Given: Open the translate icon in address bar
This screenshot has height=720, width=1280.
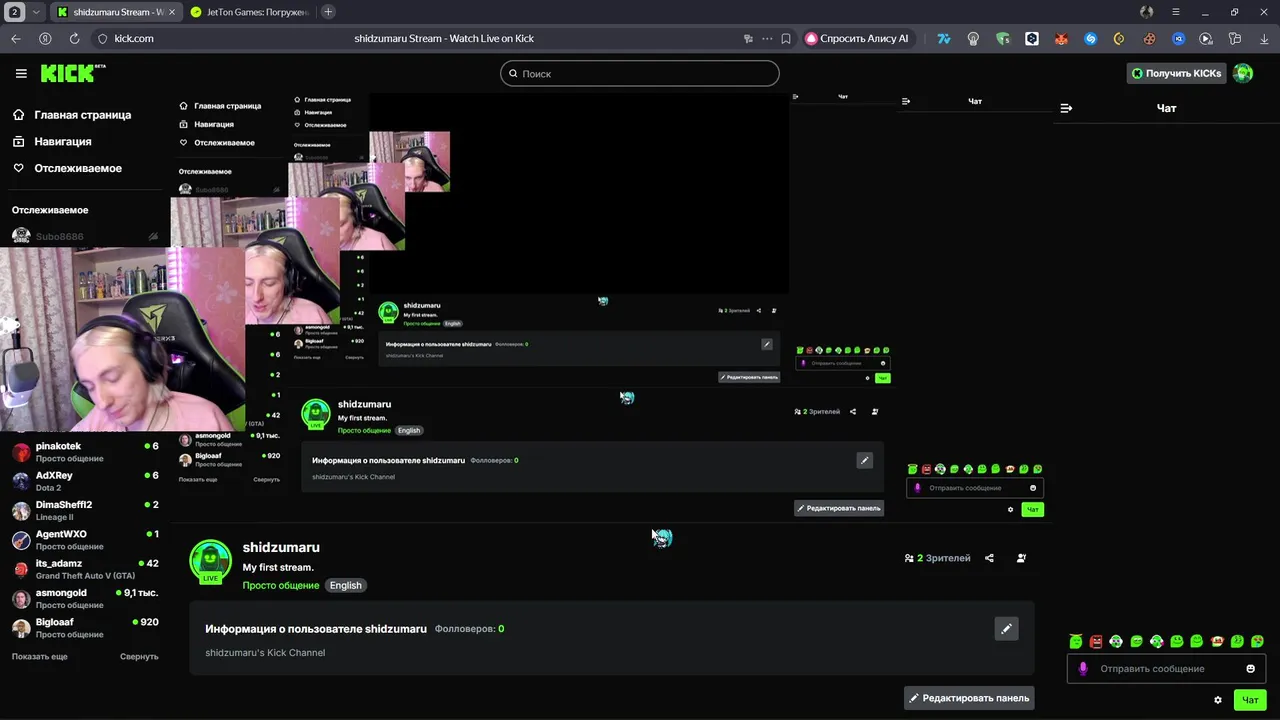Looking at the screenshot, I should click(748, 38).
